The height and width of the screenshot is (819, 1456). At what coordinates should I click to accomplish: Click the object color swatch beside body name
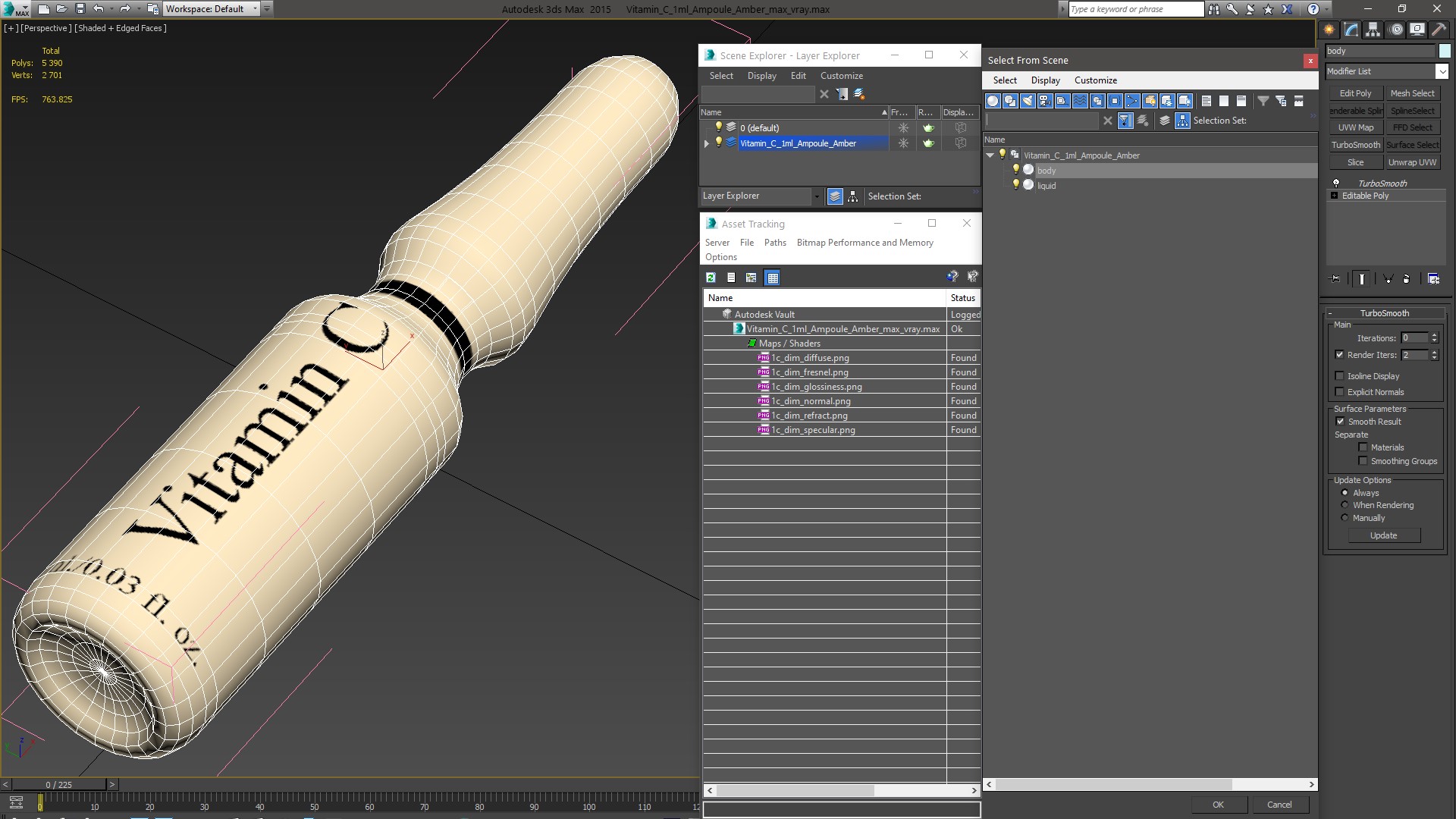[1445, 51]
